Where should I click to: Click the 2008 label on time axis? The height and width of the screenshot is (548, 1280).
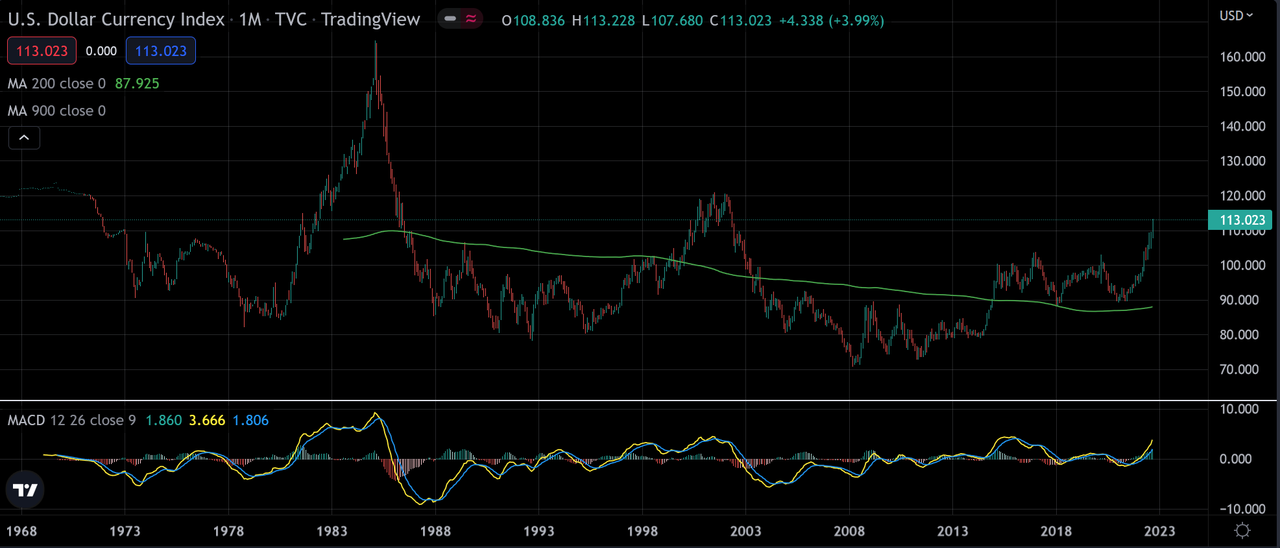click(x=849, y=531)
